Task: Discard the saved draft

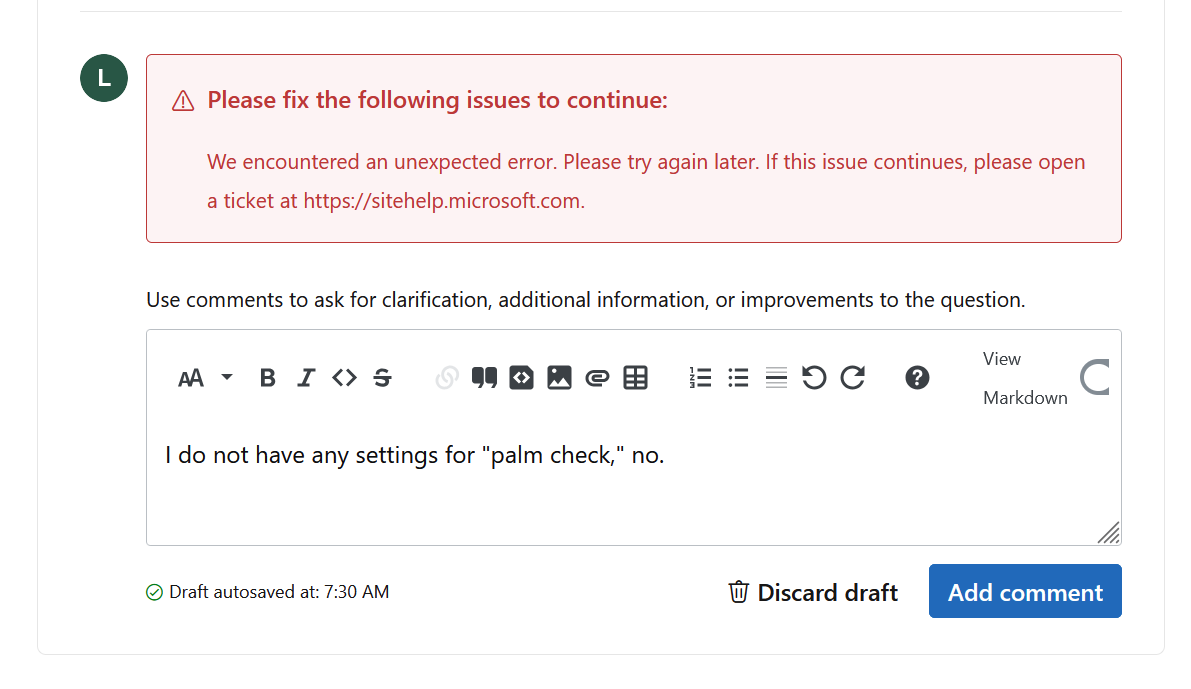Action: (813, 592)
